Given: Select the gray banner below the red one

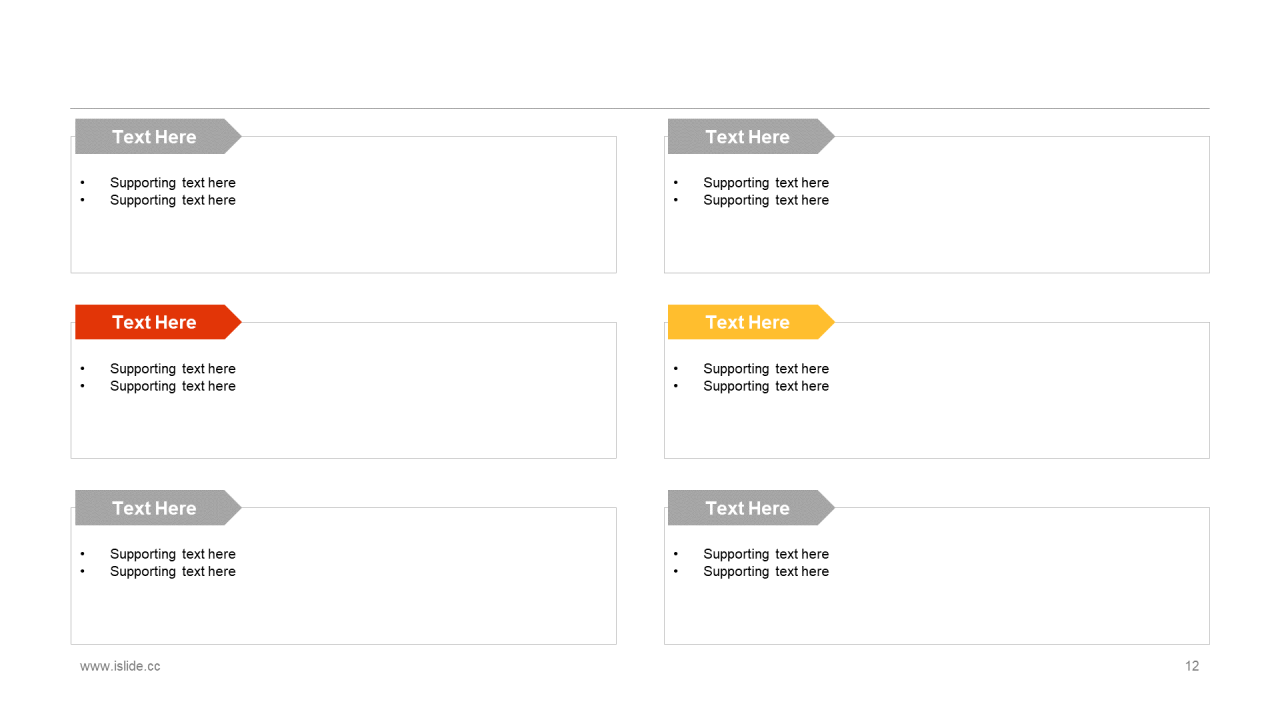Looking at the screenshot, I should pyautogui.click(x=158, y=508).
